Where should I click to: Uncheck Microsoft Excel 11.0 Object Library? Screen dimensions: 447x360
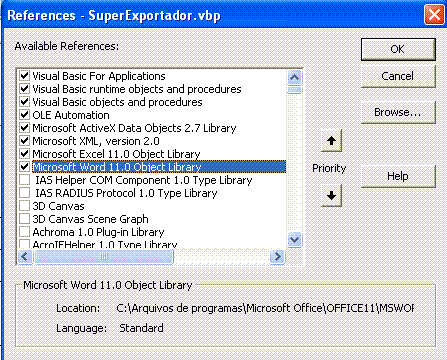pos(24,154)
